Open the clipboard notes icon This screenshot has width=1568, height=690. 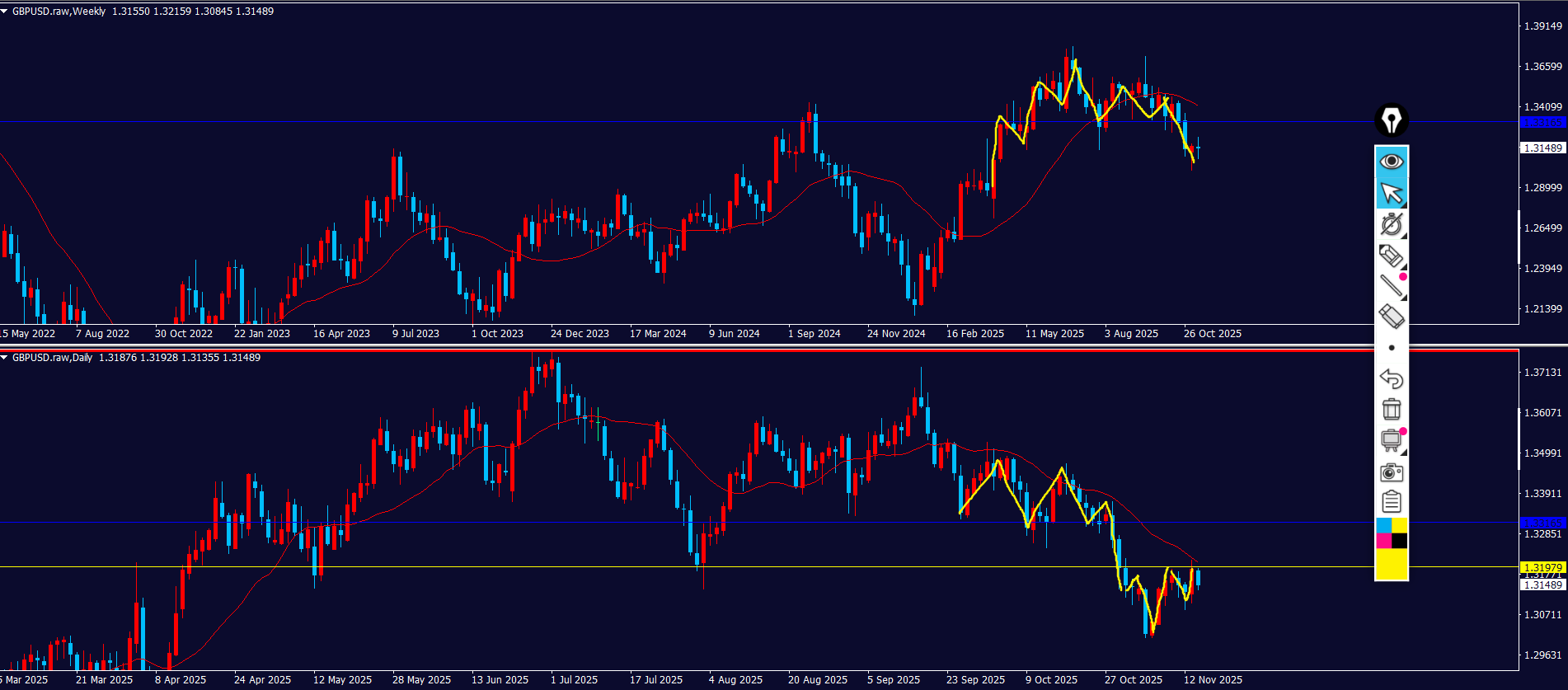[1392, 502]
